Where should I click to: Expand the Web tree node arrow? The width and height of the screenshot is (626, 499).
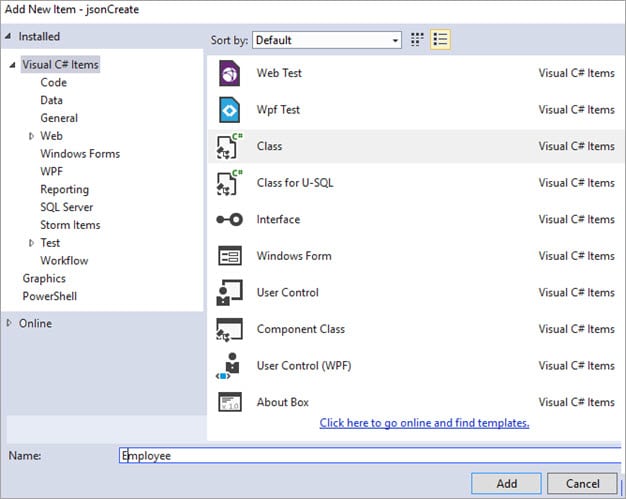point(31,136)
